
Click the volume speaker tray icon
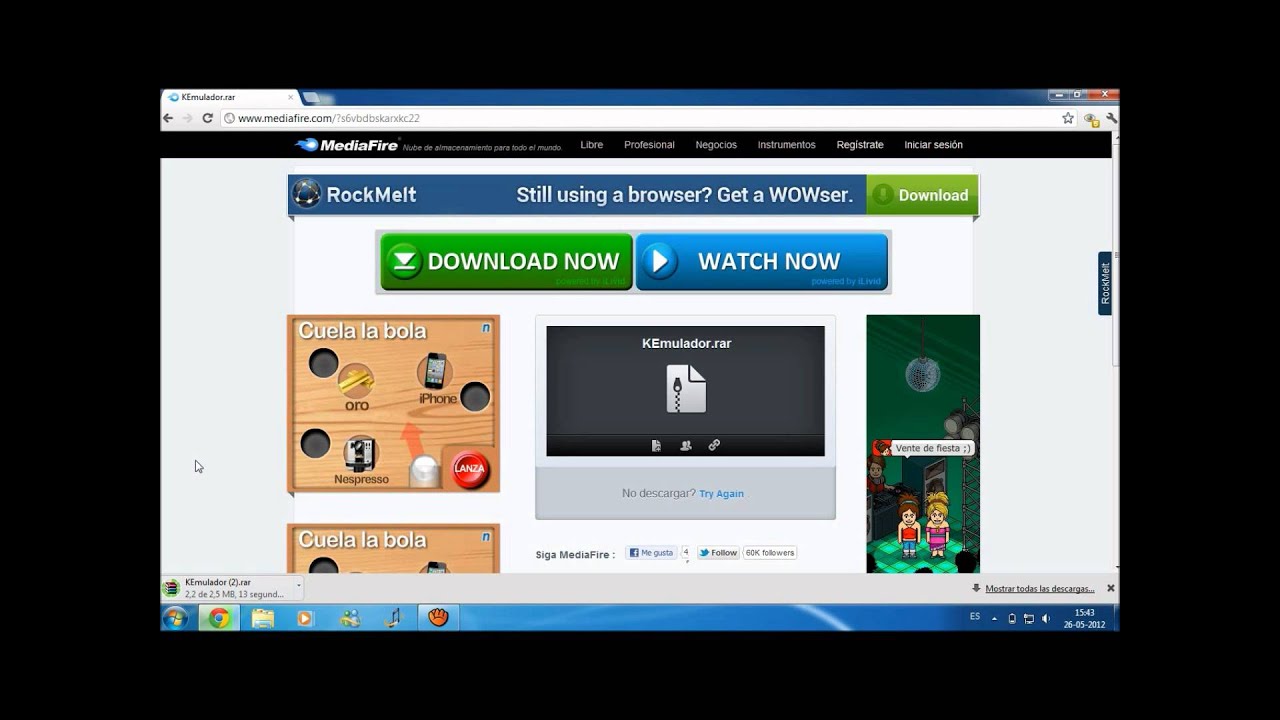coord(1045,618)
